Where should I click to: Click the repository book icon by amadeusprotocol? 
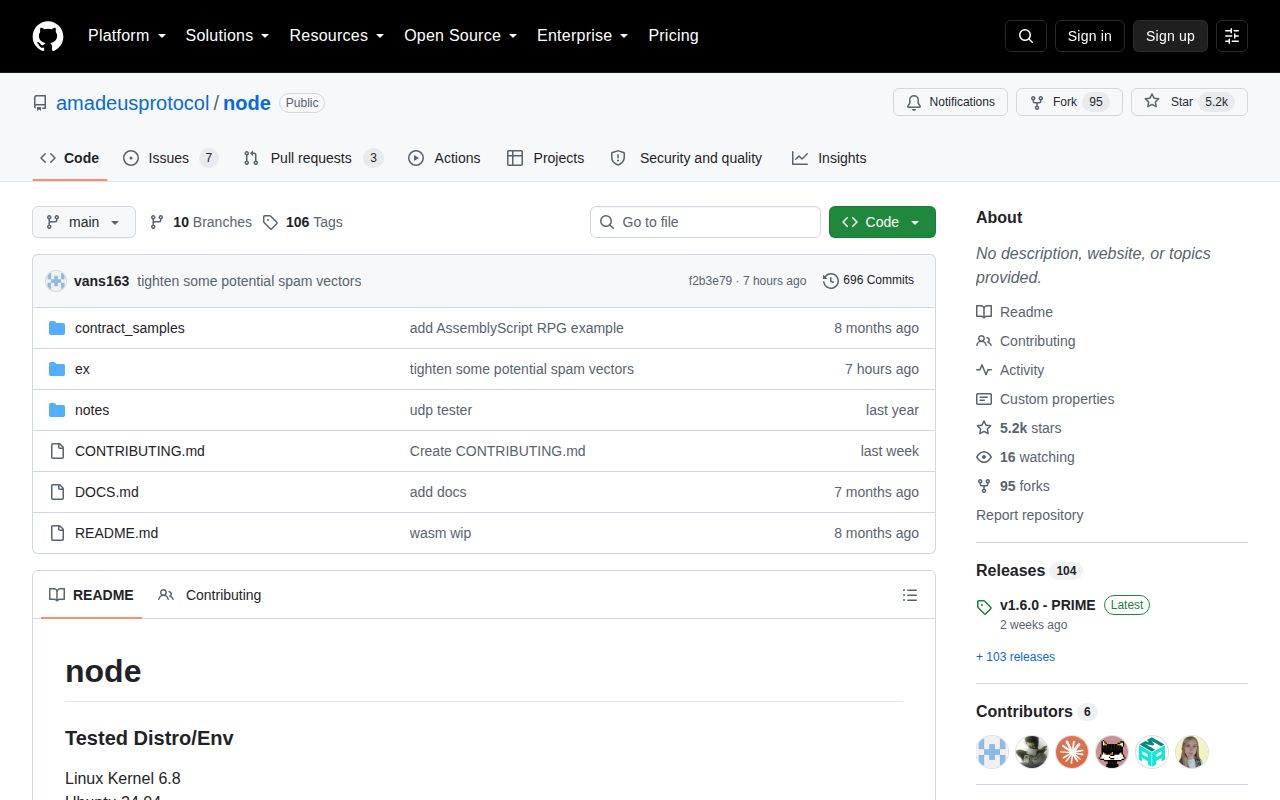tap(40, 103)
